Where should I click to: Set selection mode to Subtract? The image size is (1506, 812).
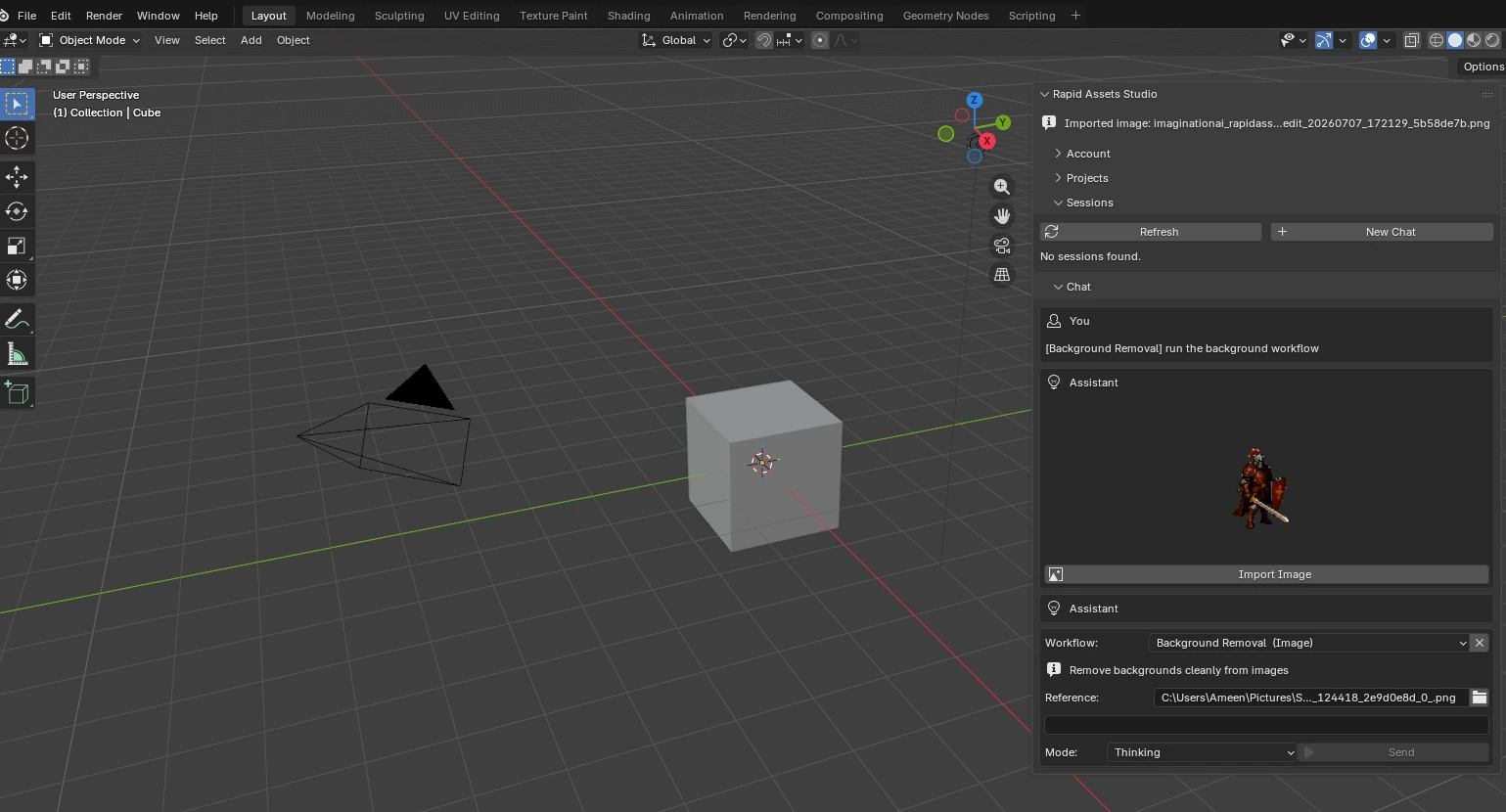[x=44, y=67]
